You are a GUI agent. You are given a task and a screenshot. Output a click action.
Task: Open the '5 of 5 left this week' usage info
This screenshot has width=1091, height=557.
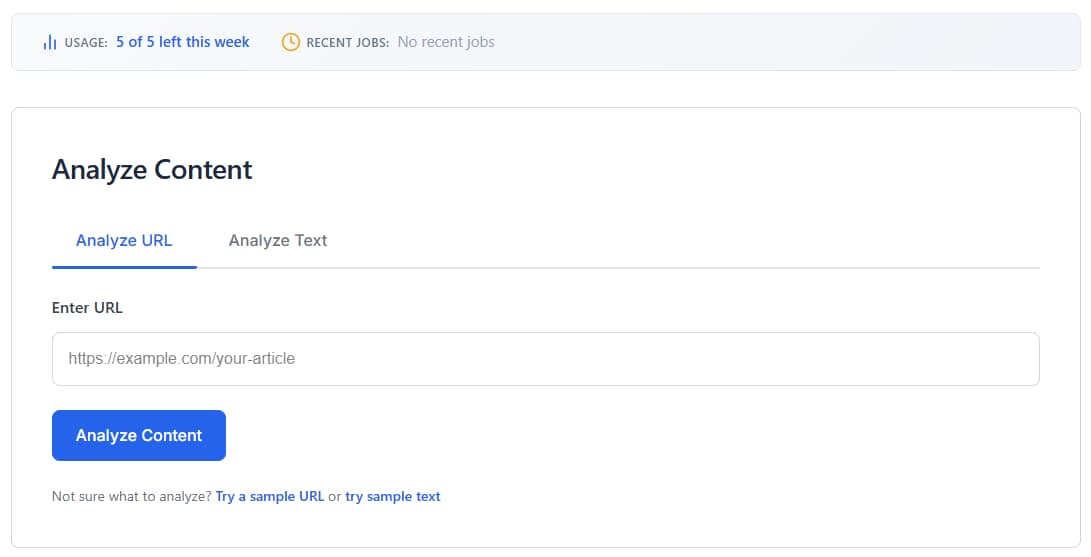183,42
